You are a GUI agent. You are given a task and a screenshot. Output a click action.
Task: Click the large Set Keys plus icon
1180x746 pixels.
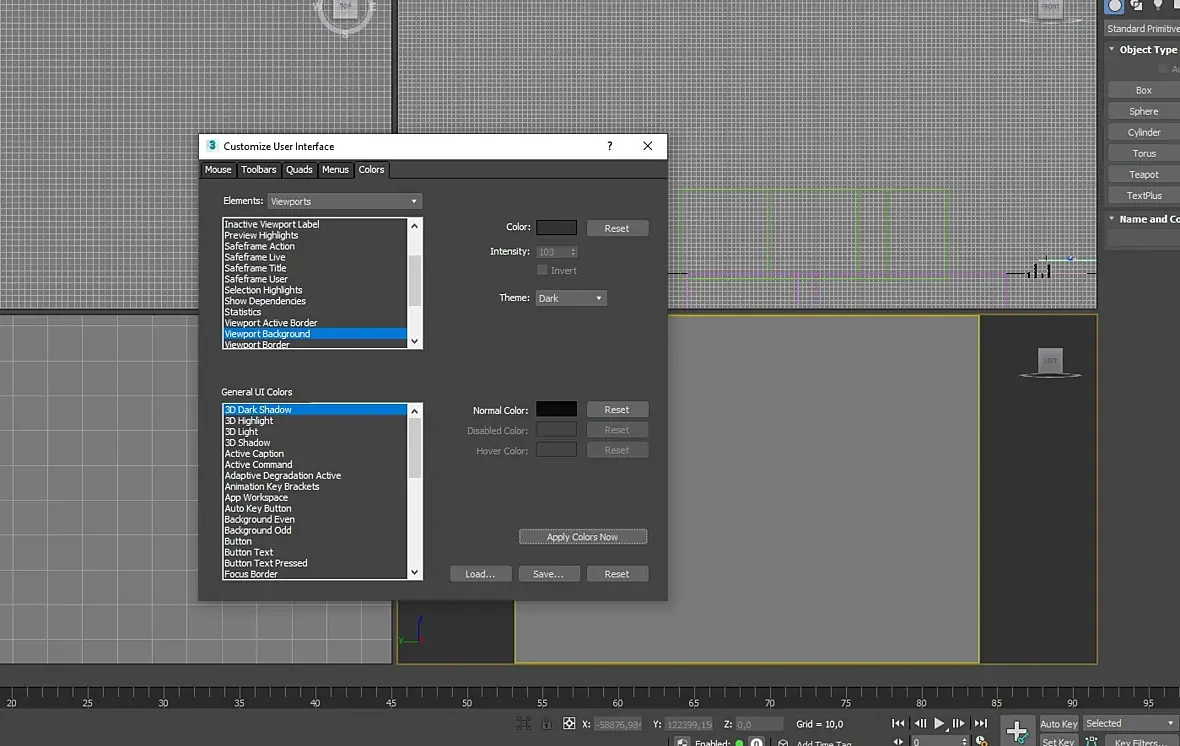click(x=1017, y=731)
